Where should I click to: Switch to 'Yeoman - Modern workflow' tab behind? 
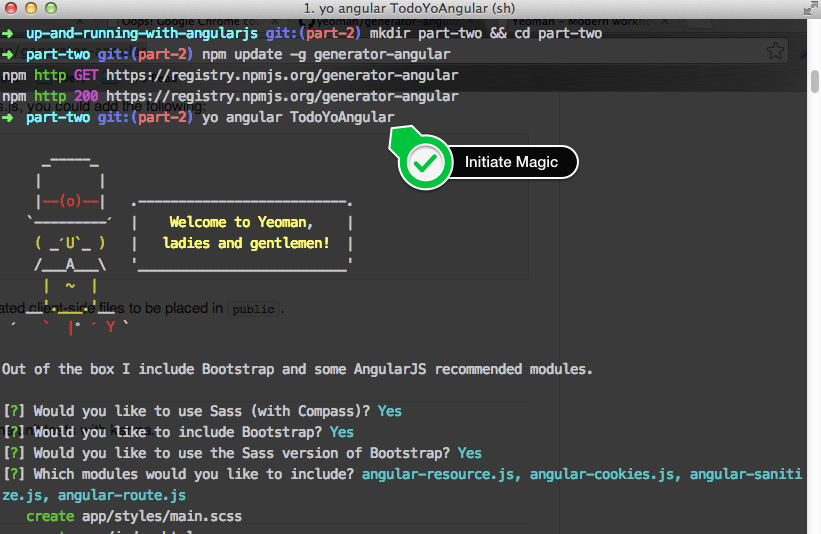point(582,21)
